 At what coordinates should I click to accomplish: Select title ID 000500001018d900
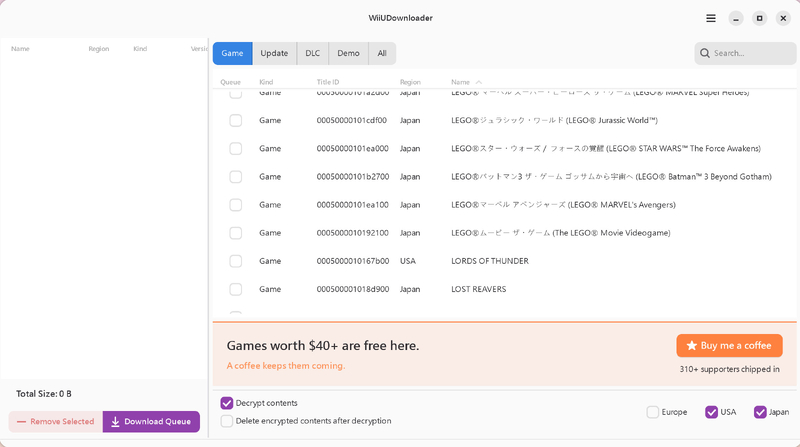pos(353,289)
